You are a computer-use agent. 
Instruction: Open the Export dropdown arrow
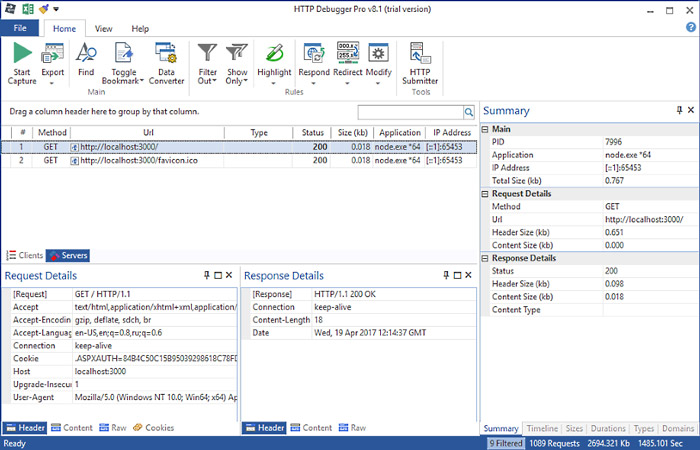pyautogui.click(x=52, y=83)
